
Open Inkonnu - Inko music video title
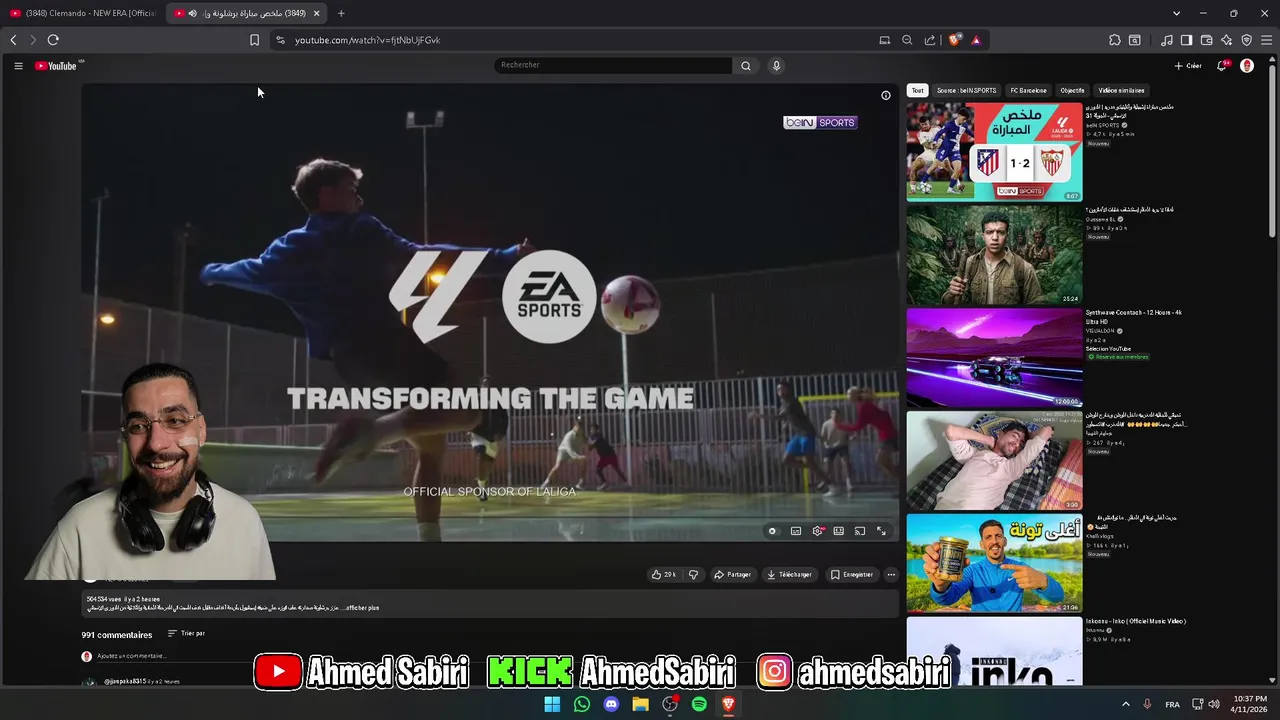pyautogui.click(x=1136, y=621)
